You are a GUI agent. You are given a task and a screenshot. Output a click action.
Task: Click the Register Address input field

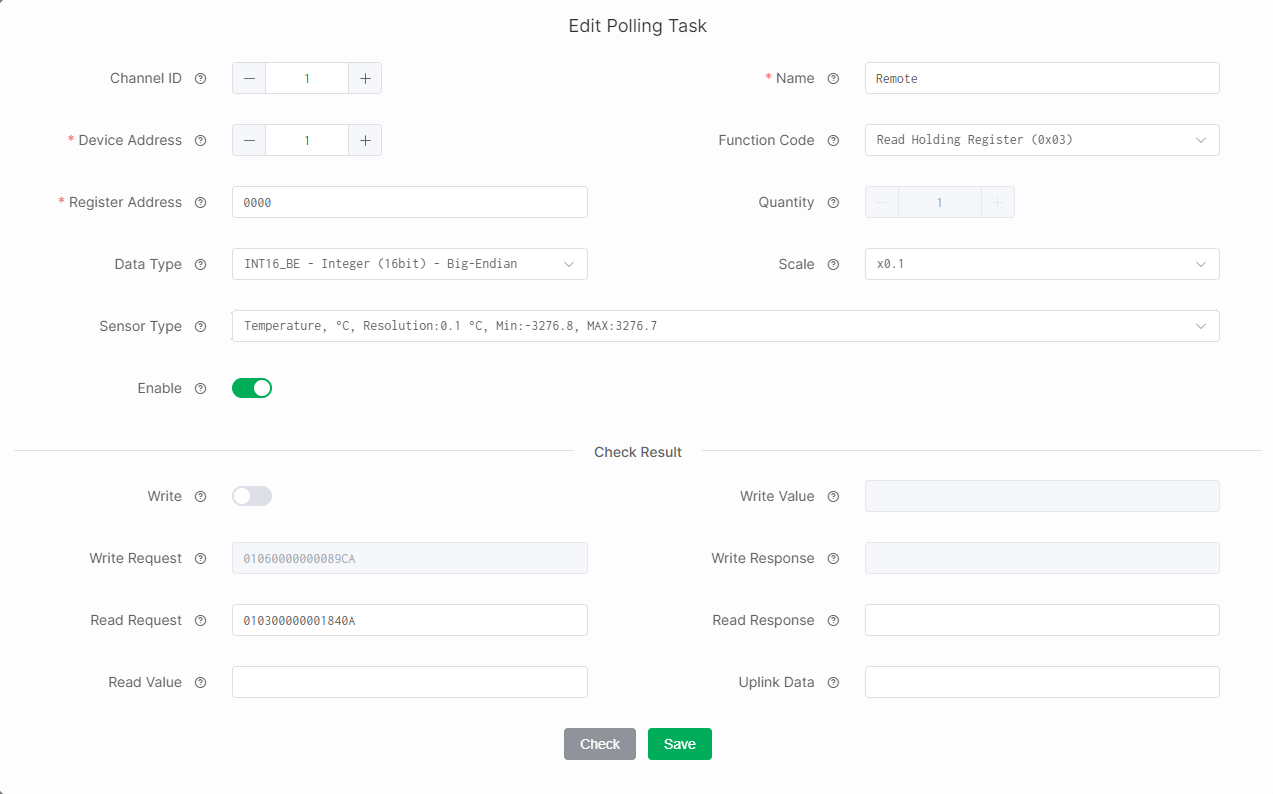409,202
